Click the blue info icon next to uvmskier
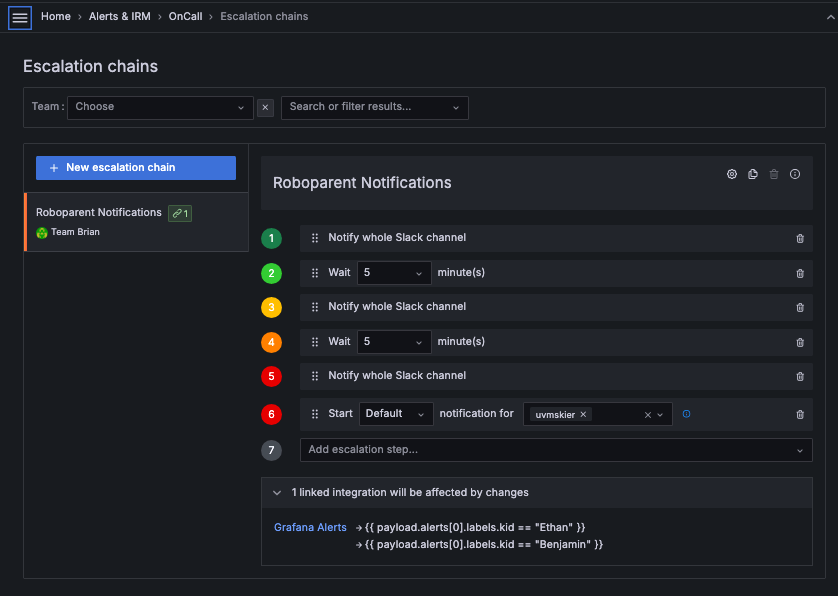This screenshot has width=838, height=596. click(686, 414)
